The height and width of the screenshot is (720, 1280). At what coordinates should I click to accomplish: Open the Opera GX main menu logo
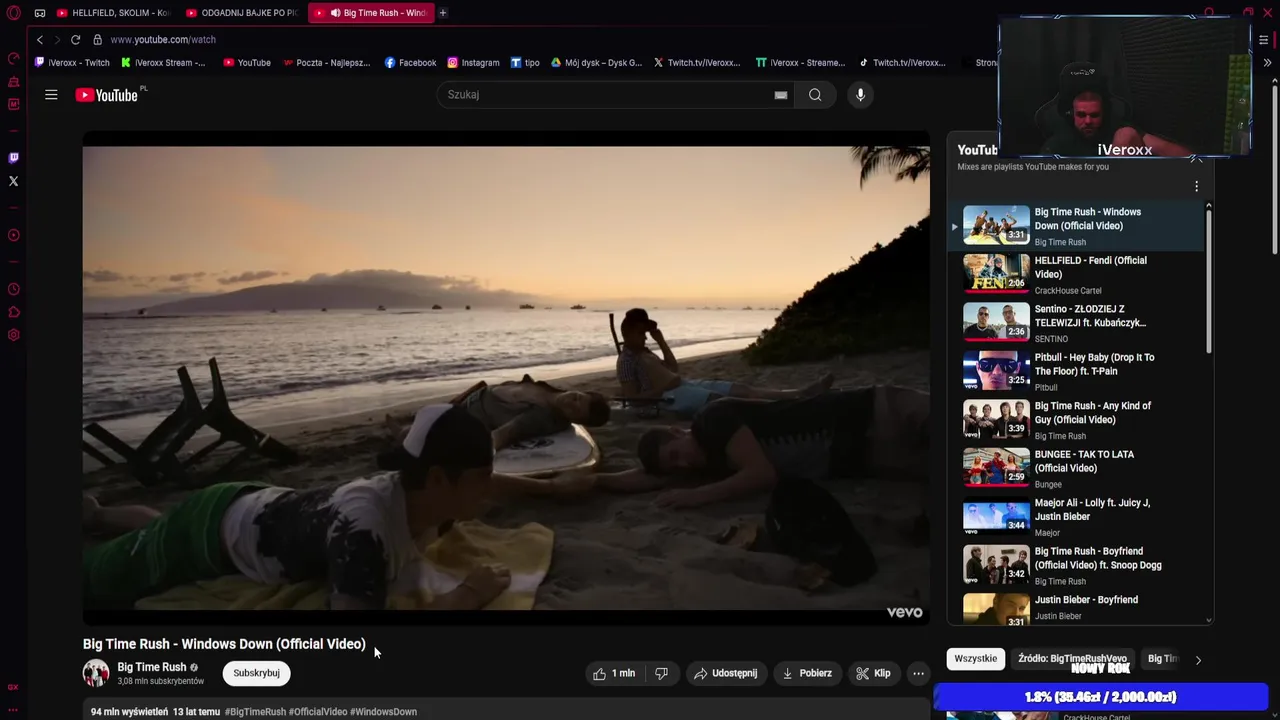tap(13, 13)
